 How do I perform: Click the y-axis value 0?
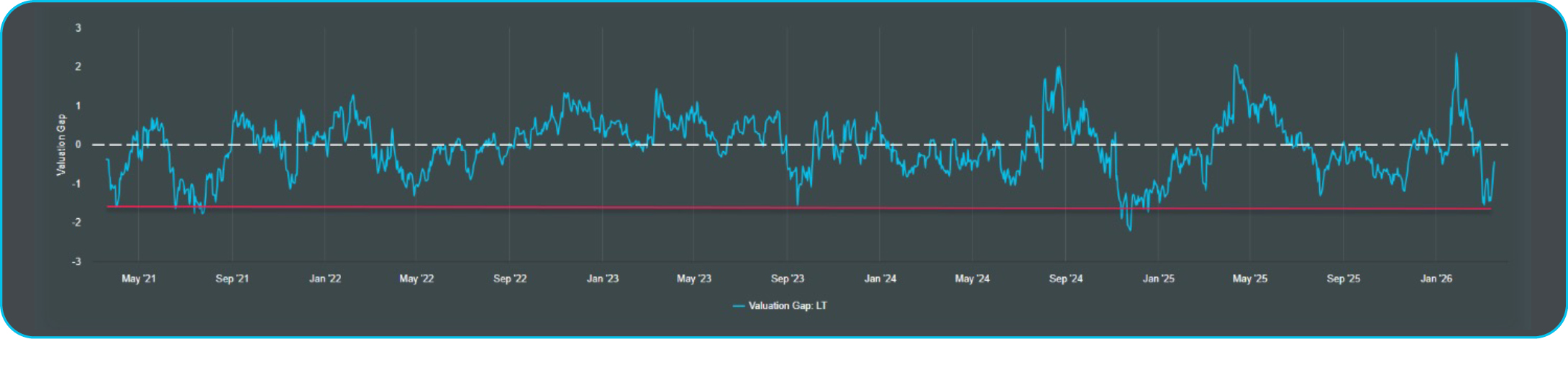coord(78,145)
